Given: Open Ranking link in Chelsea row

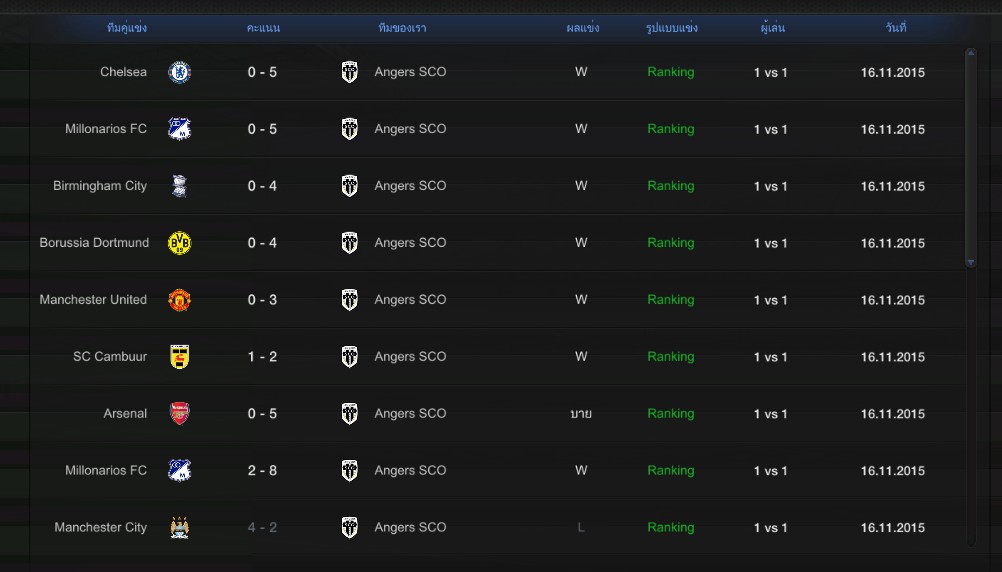Looking at the screenshot, I should pyautogui.click(x=670, y=72).
